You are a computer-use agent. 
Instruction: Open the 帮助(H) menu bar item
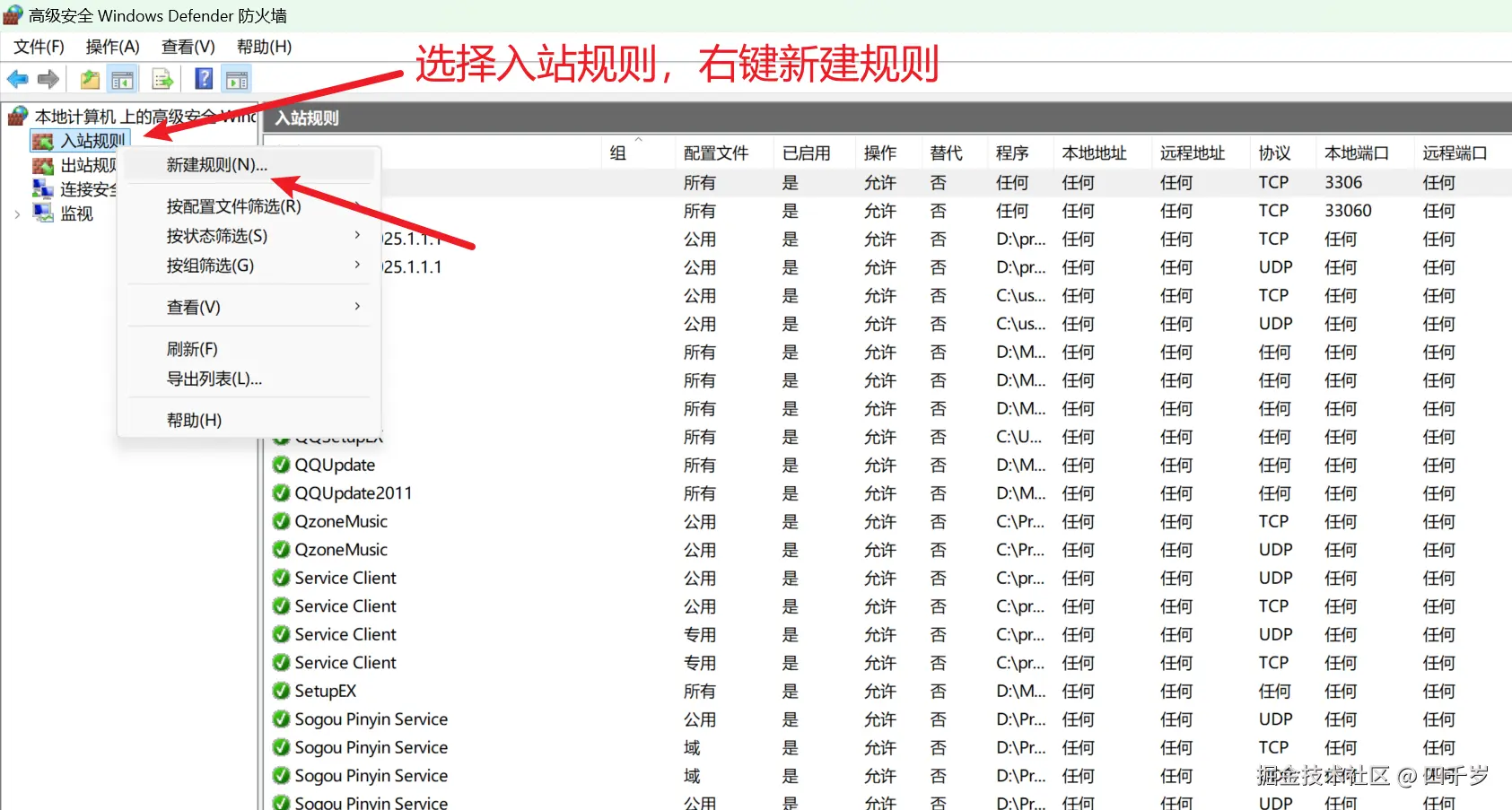coord(264,47)
